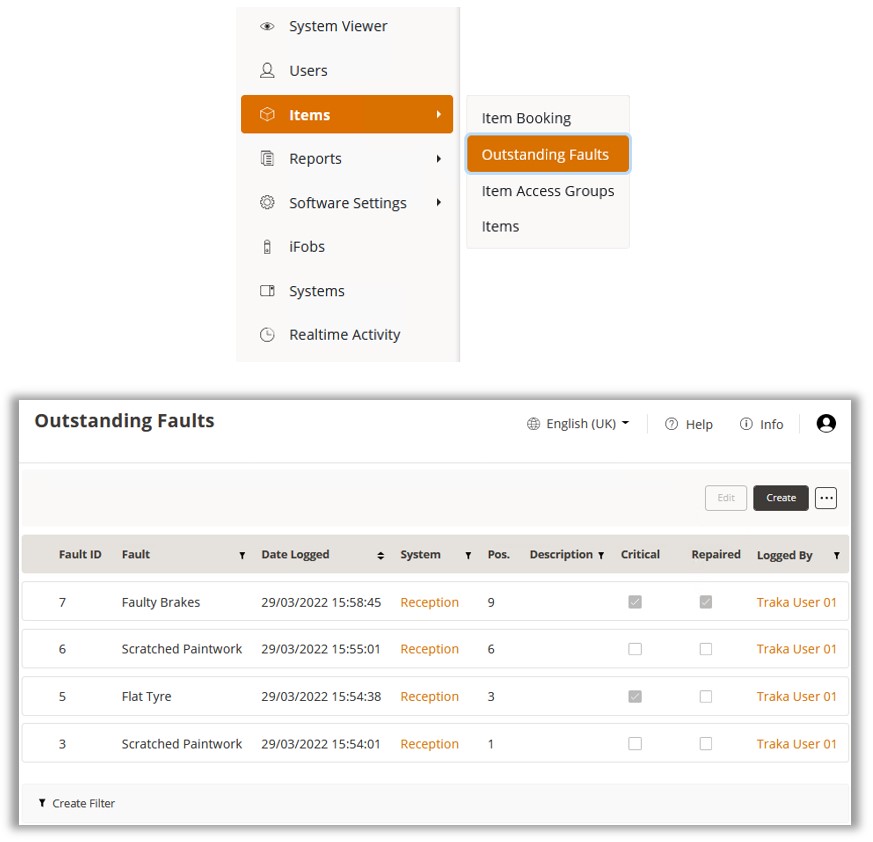873x842 pixels.
Task: Toggle Repaired checkbox for Faulty Brakes row
Action: [706, 602]
